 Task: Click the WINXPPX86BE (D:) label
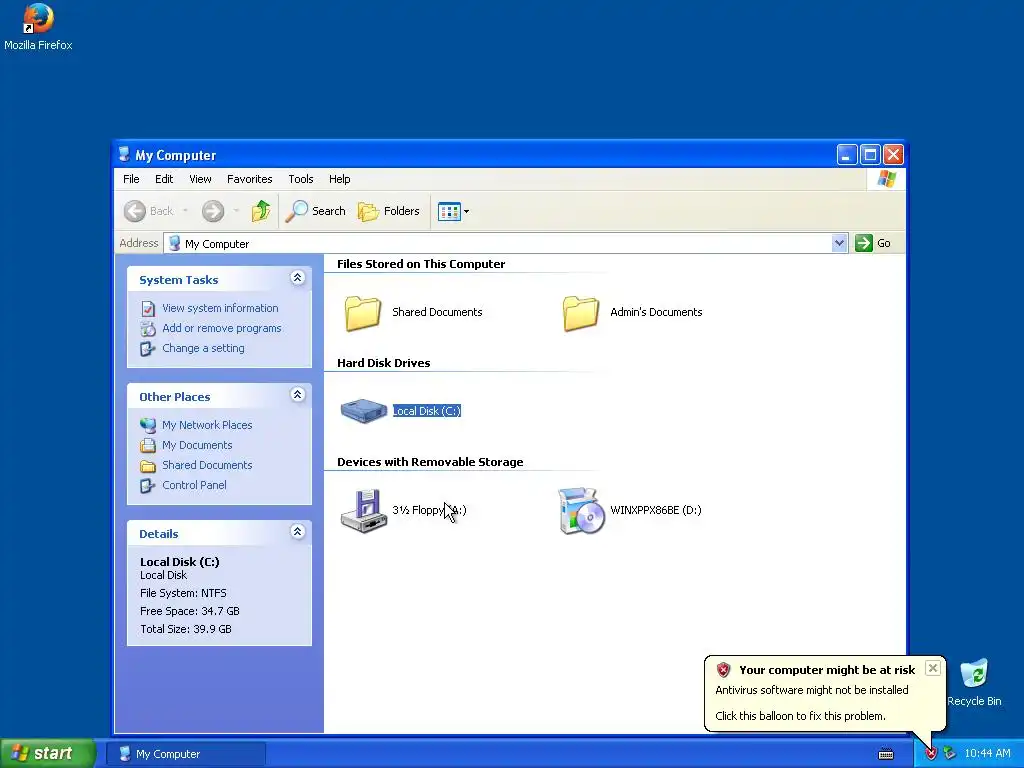pos(656,510)
